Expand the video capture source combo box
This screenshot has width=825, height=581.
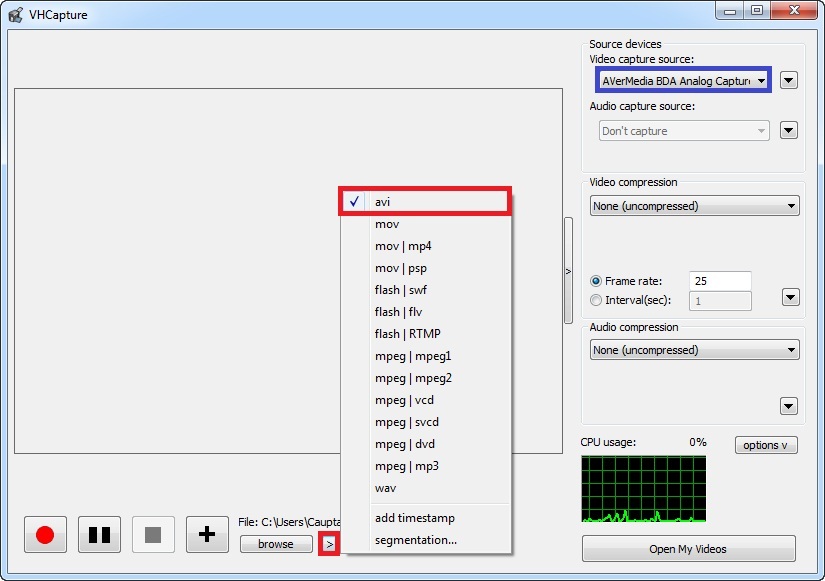click(x=683, y=81)
